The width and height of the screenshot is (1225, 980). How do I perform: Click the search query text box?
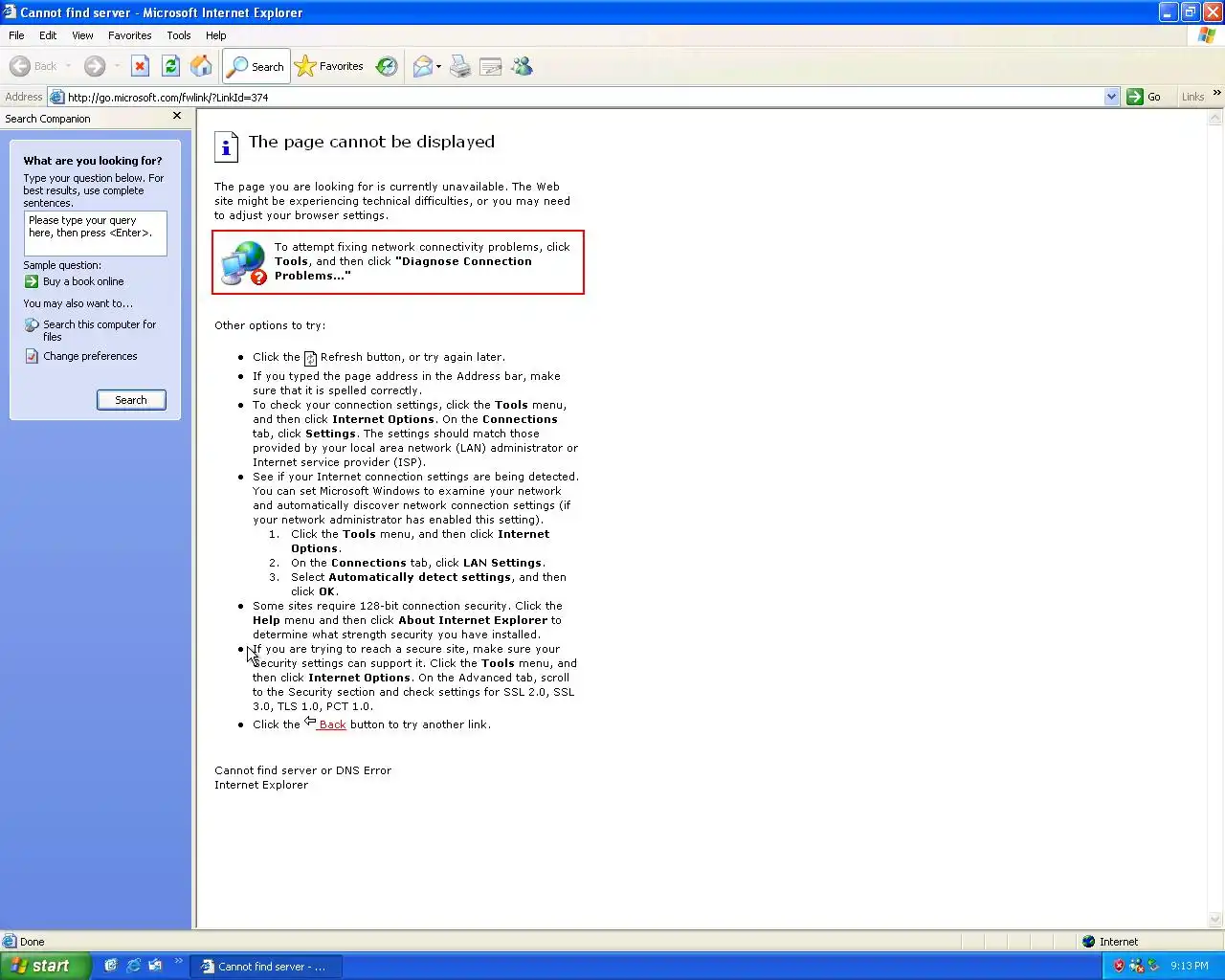click(x=96, y=234)
